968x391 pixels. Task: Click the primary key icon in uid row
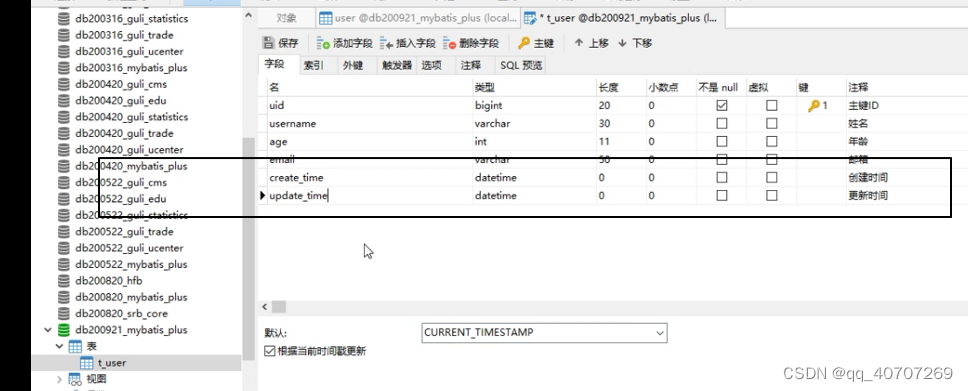pyautogui.click(x=814, y=106)
